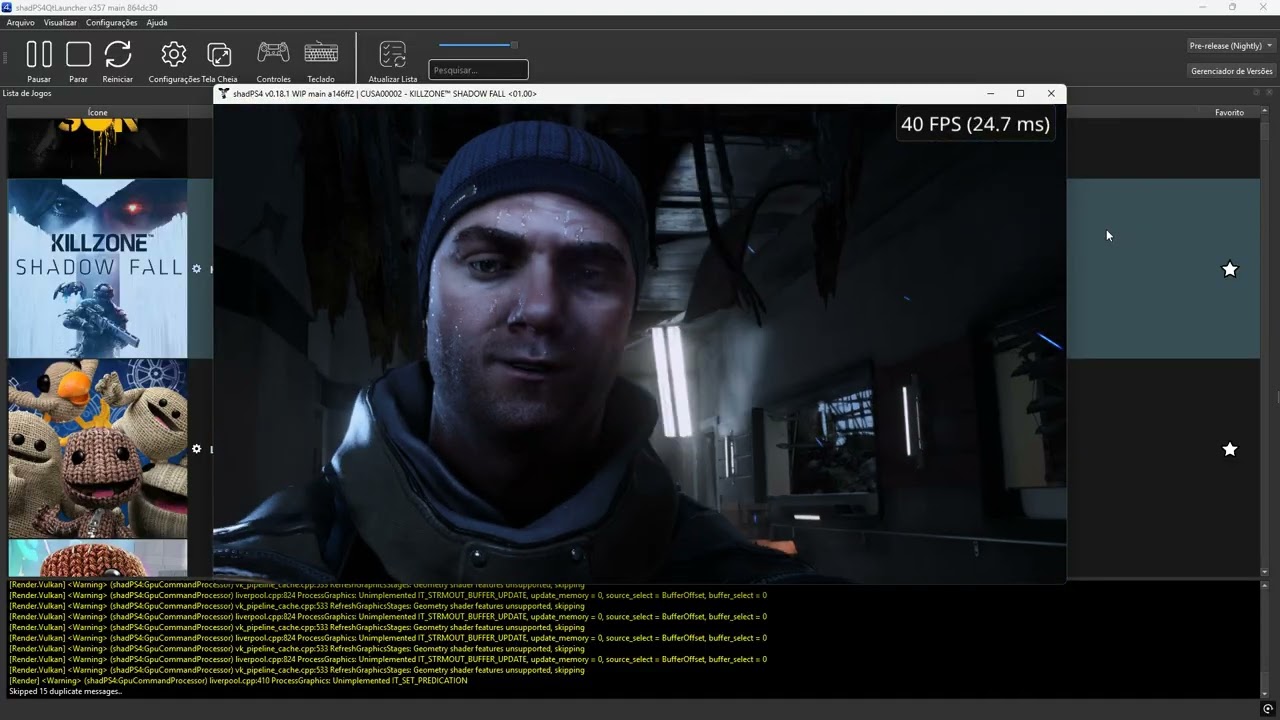Screen dimensions: 1280x720
Task: Sort by the Ícone column header
Action: (x=97, y=112)
